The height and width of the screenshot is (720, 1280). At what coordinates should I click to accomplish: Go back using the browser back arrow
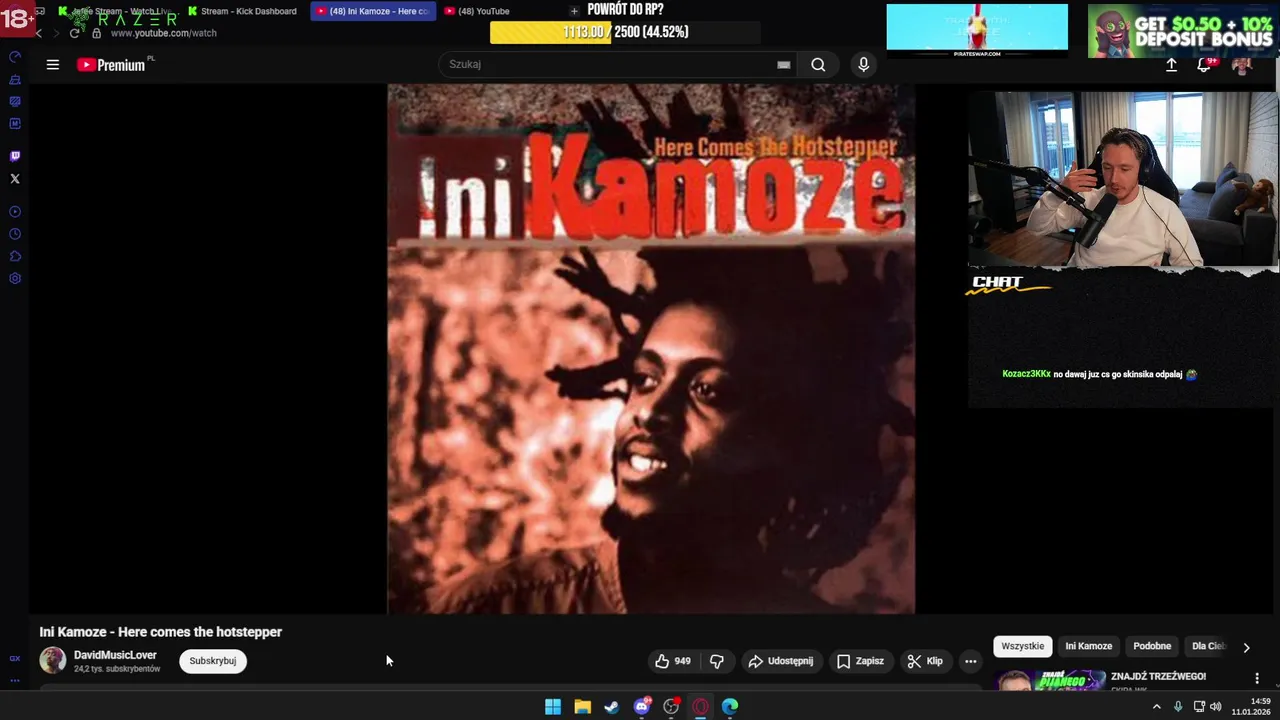pyautogui.click(x=39, y=33)
